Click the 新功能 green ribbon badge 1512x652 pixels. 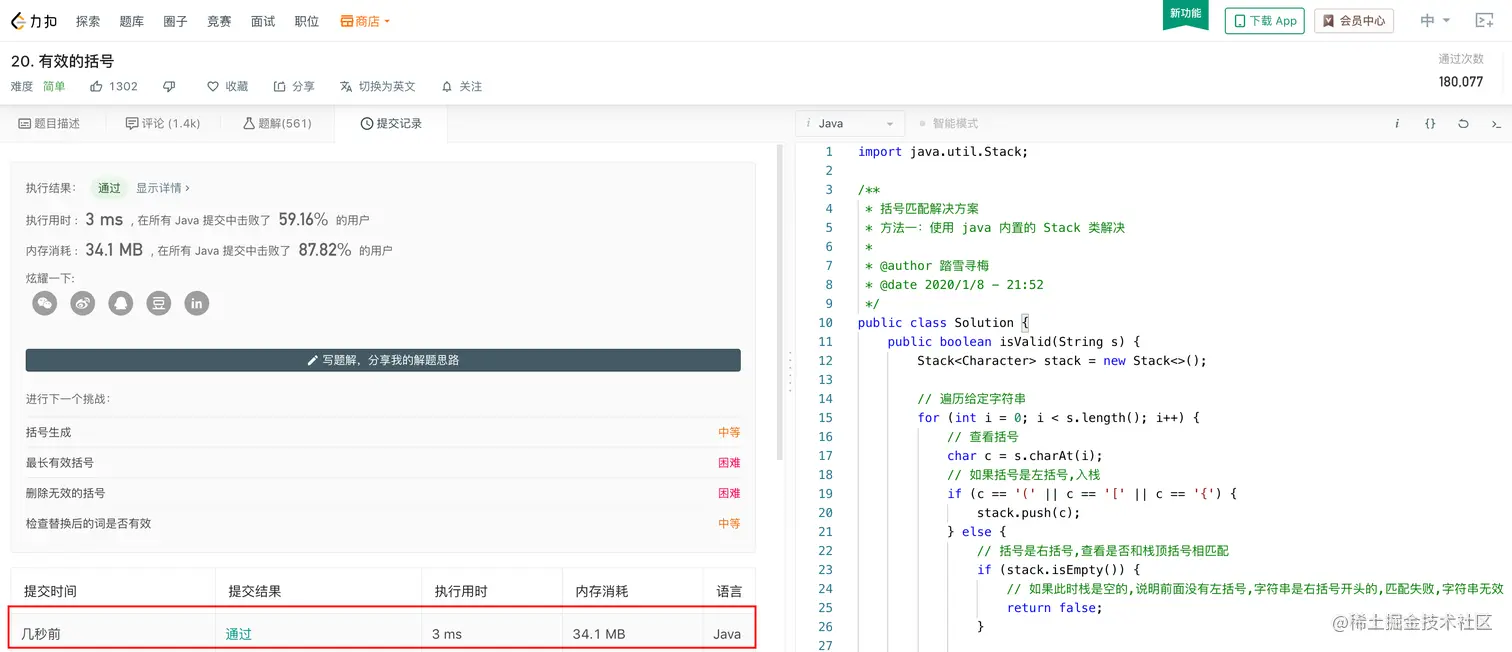[x=1185, y=15]
